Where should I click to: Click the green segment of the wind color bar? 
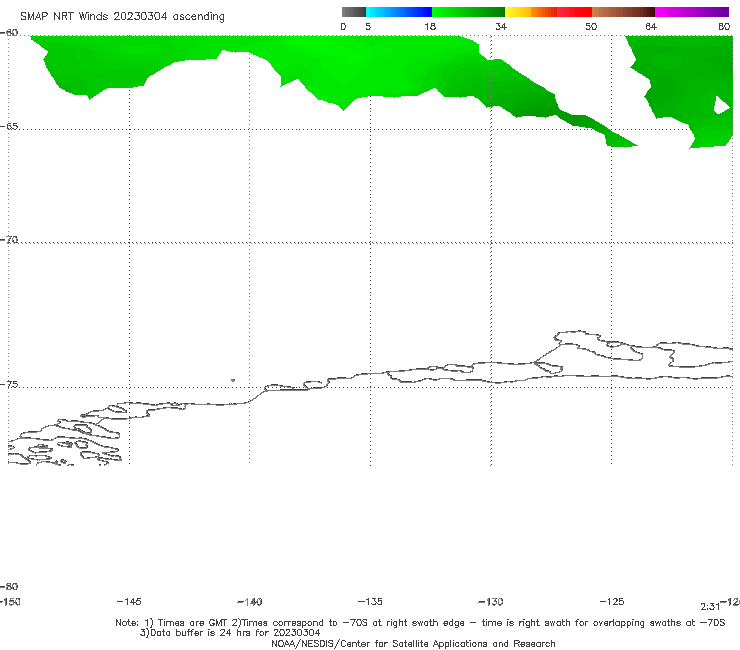[468, 12]
